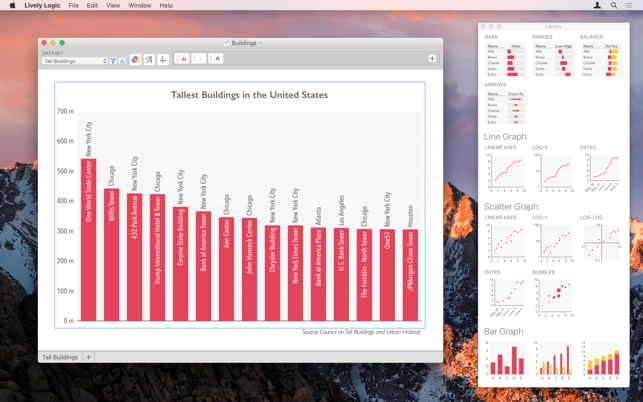Screen dimensions: 643x402
Task: Open the Tall Buildings dataset dropdown
Action: coord(75,61)
